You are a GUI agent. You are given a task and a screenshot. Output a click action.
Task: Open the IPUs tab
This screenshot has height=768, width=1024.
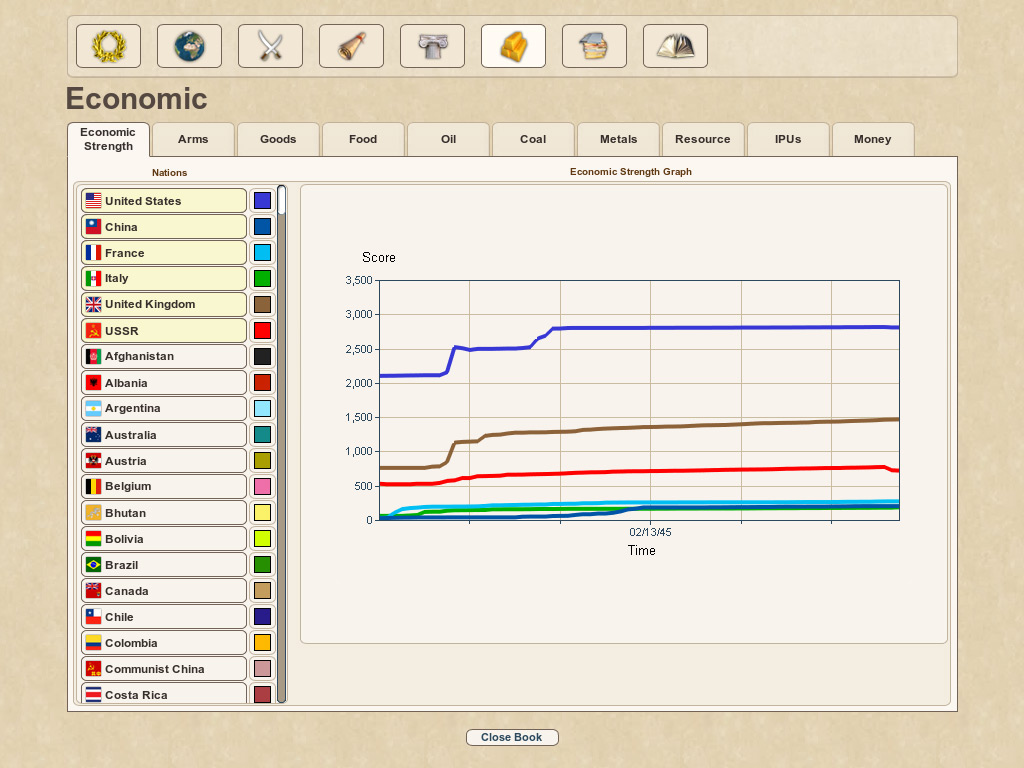pyautogui.click(x=787, y=140)
